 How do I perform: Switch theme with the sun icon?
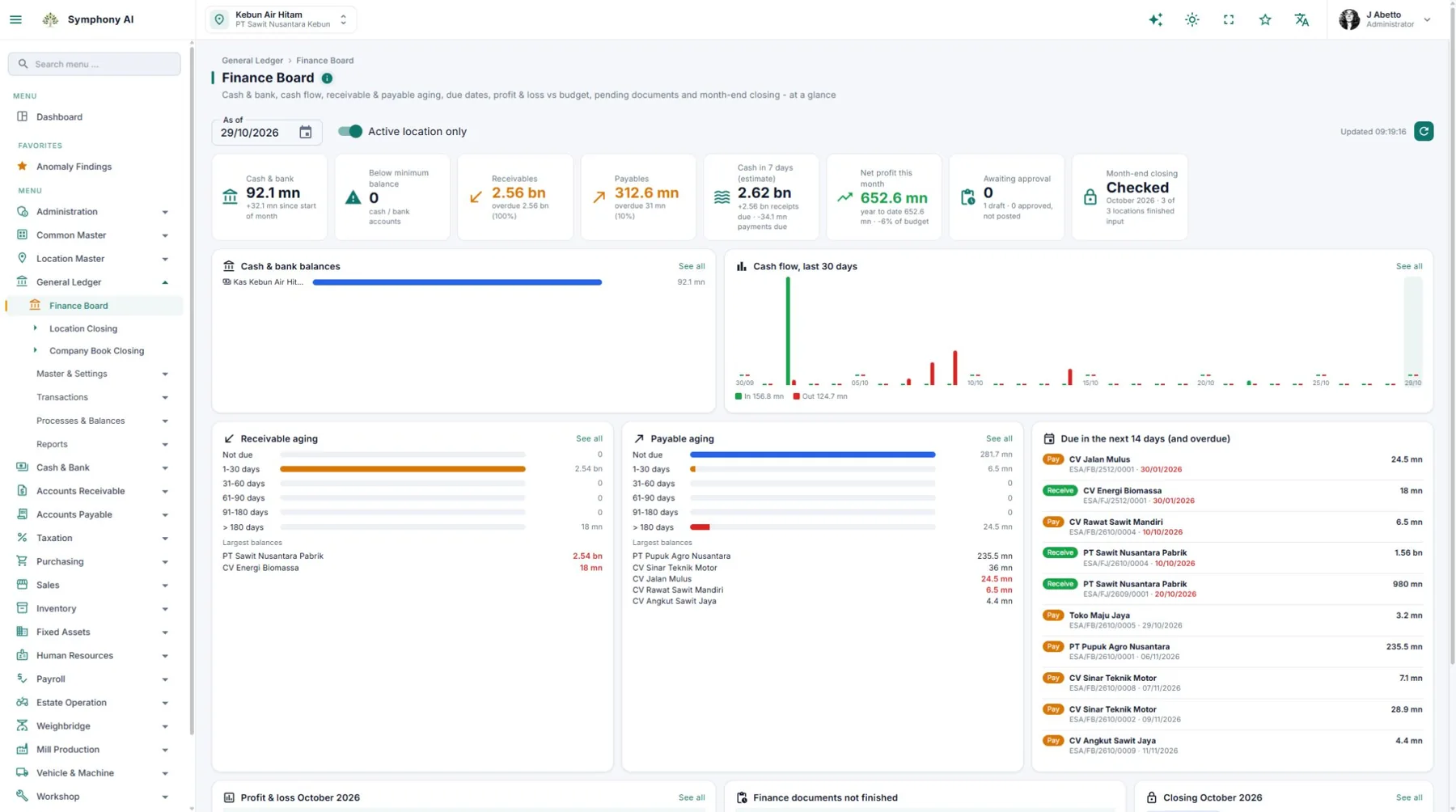coord(1192,19)
